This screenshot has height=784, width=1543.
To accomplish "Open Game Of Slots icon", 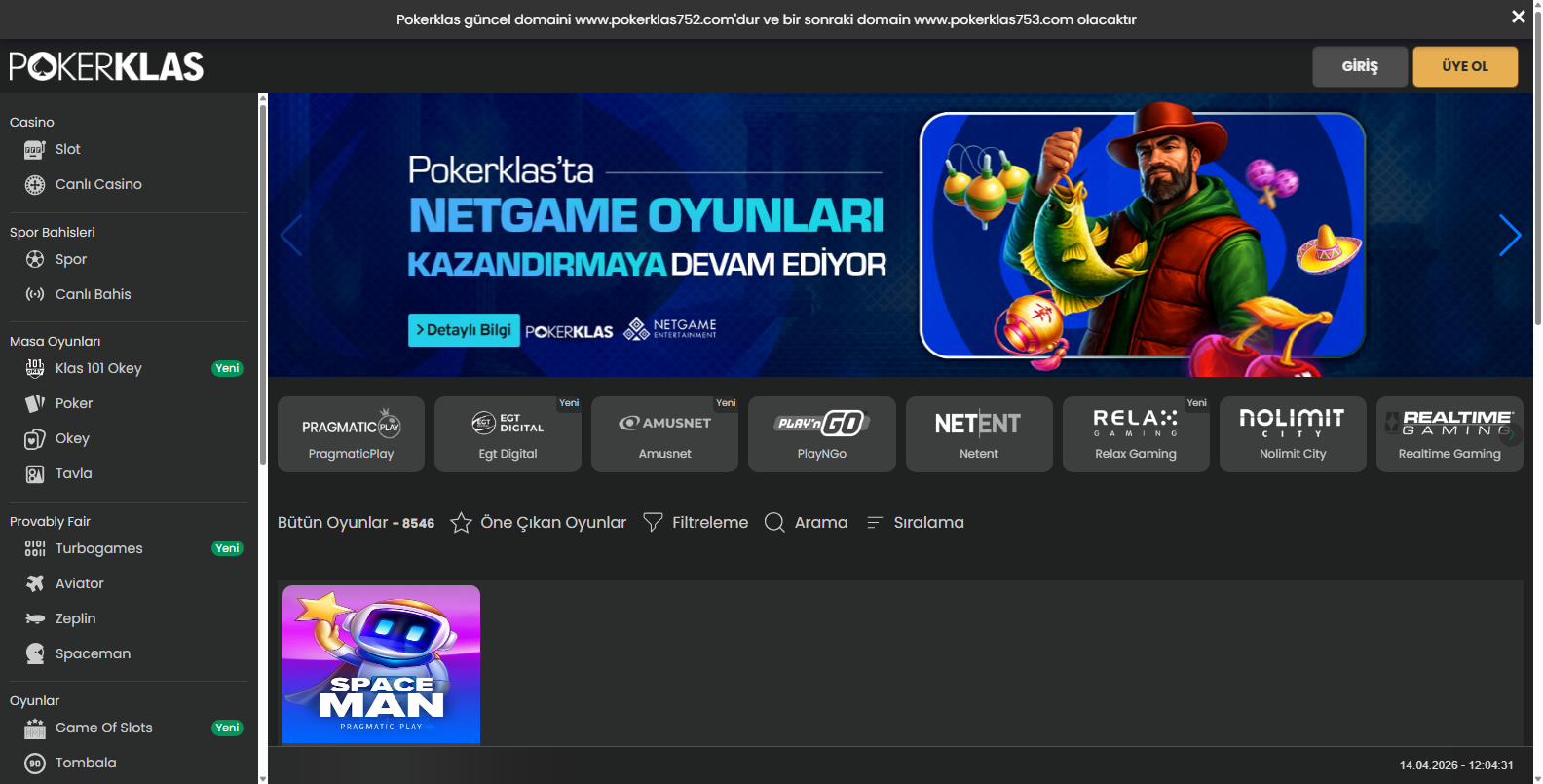I will tap(35, 728).
